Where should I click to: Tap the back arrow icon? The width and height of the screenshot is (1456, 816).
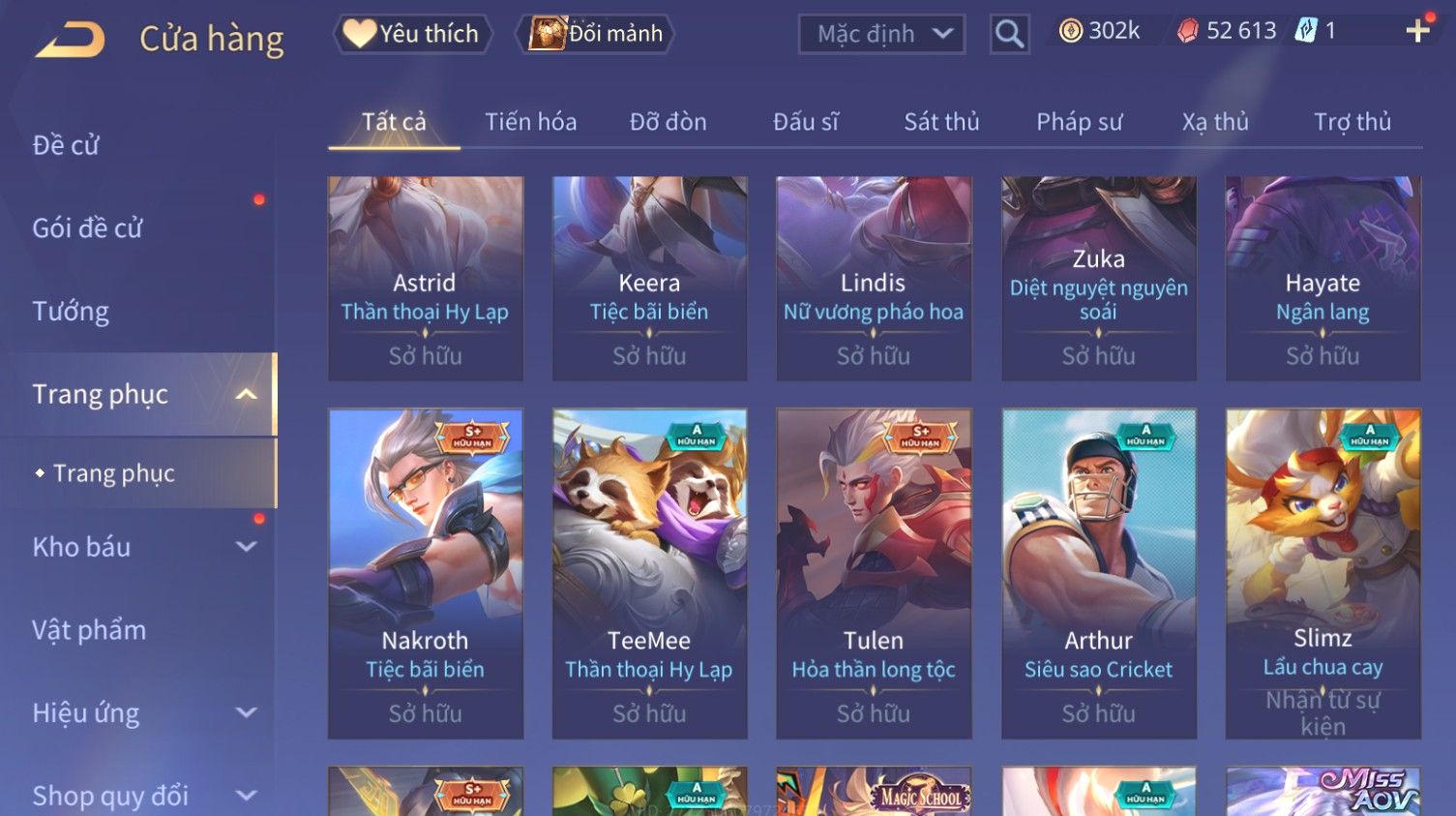tap(71, 40)
